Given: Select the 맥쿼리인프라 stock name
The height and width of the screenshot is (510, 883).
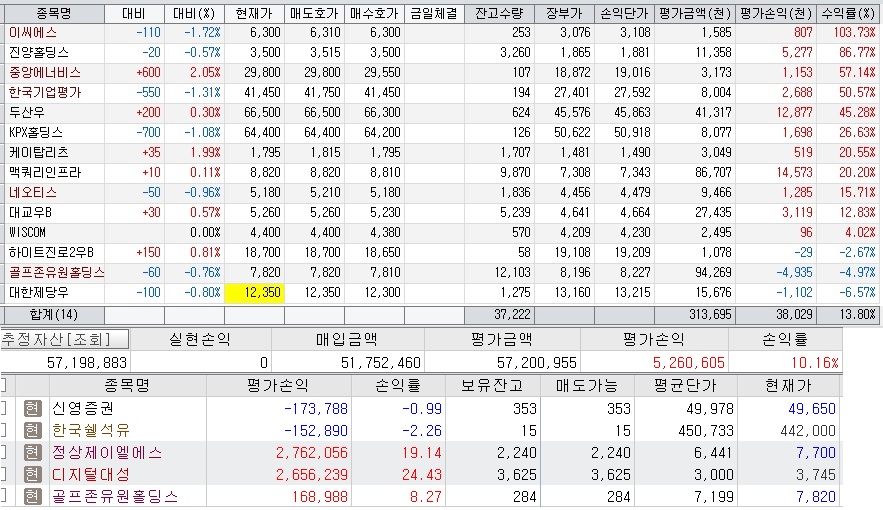Looking at the screenshot, I should [45, 173].
